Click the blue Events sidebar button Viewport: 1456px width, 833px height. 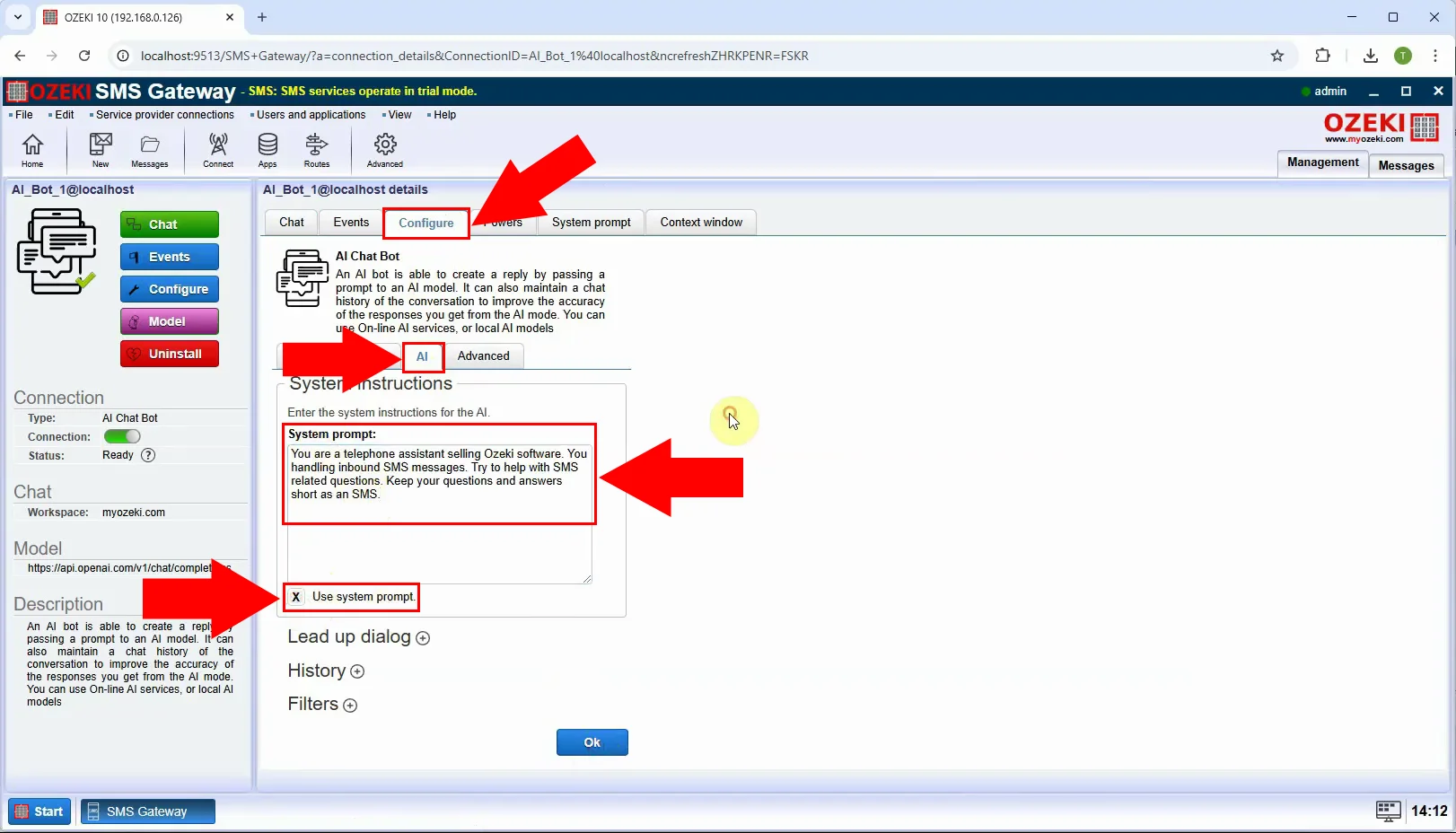point(170,257)
